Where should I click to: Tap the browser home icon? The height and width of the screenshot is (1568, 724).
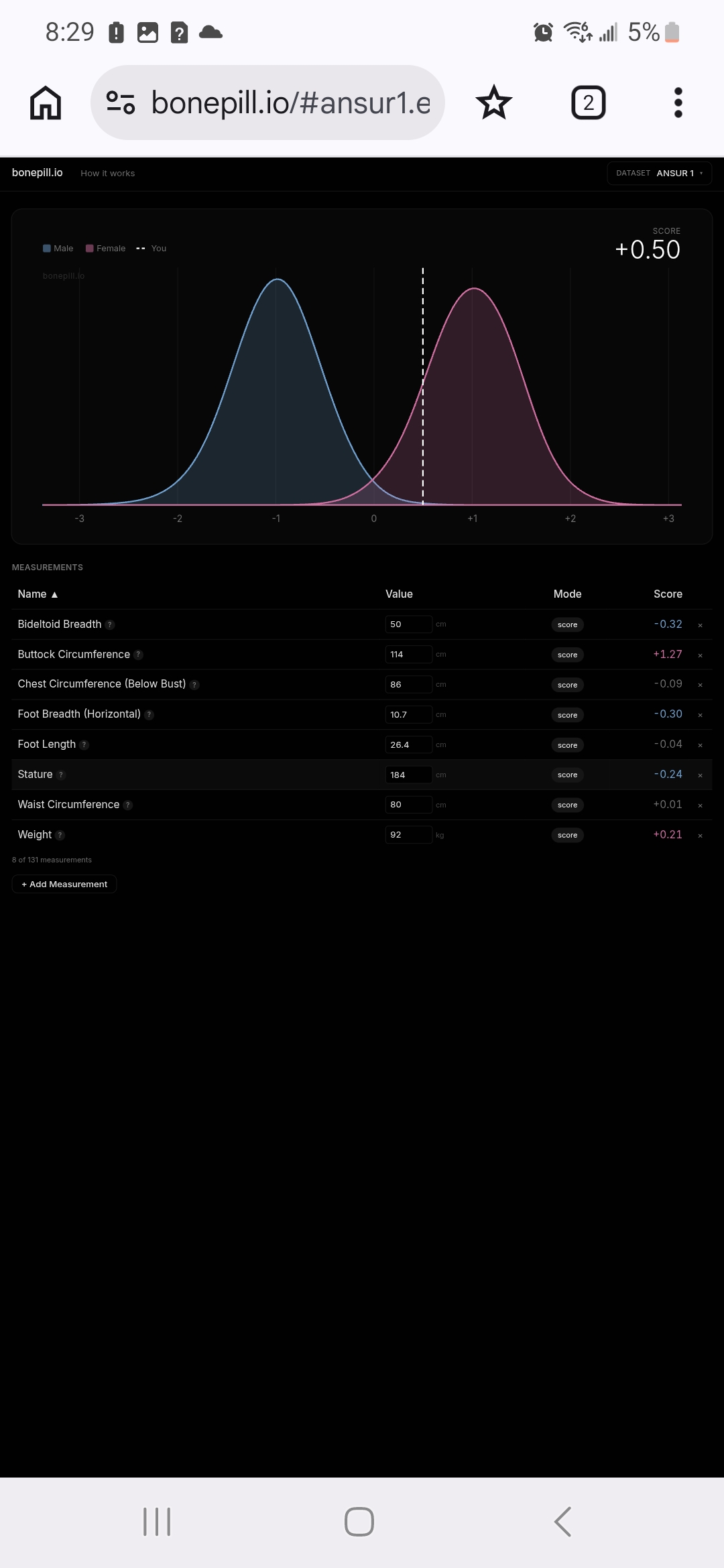(x=46, y=103)
